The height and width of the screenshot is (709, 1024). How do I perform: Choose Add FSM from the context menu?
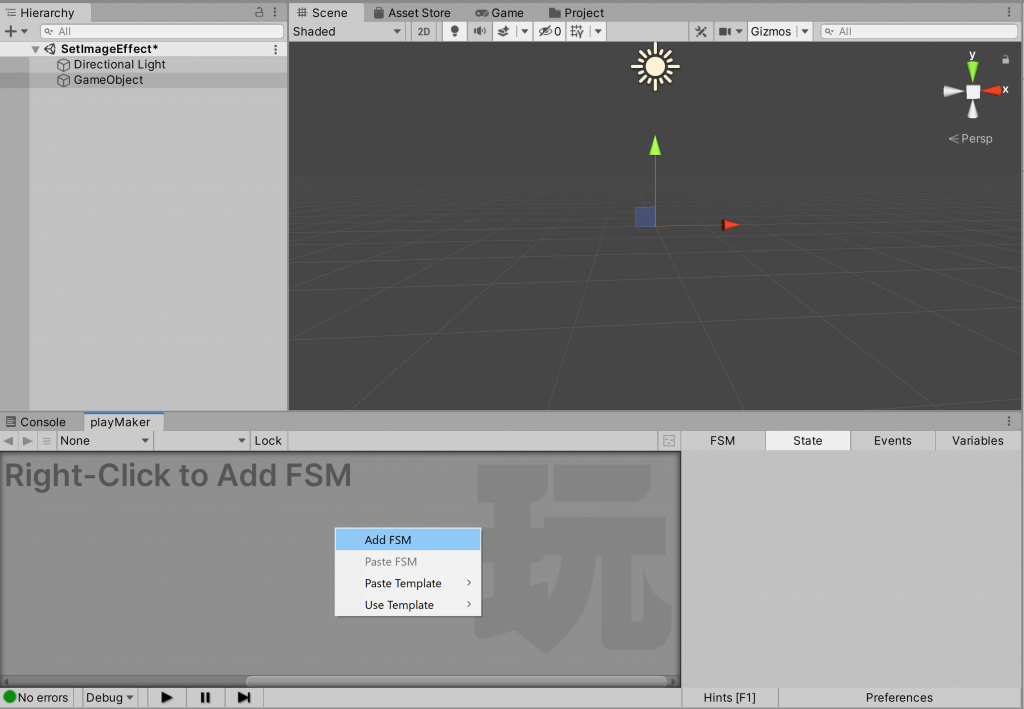point(388,539)
